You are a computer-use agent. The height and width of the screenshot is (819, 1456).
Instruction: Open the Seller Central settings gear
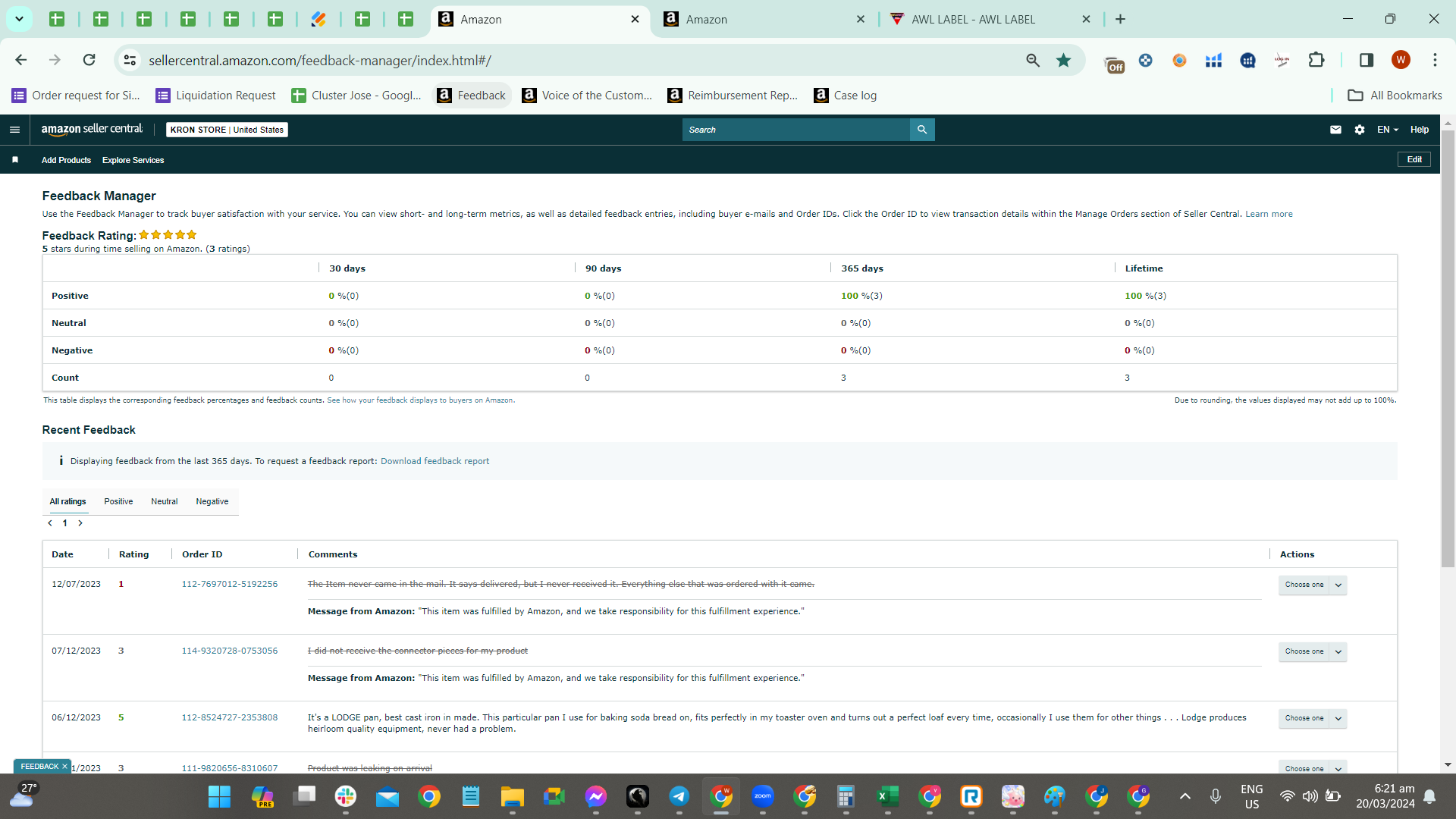1360,130
